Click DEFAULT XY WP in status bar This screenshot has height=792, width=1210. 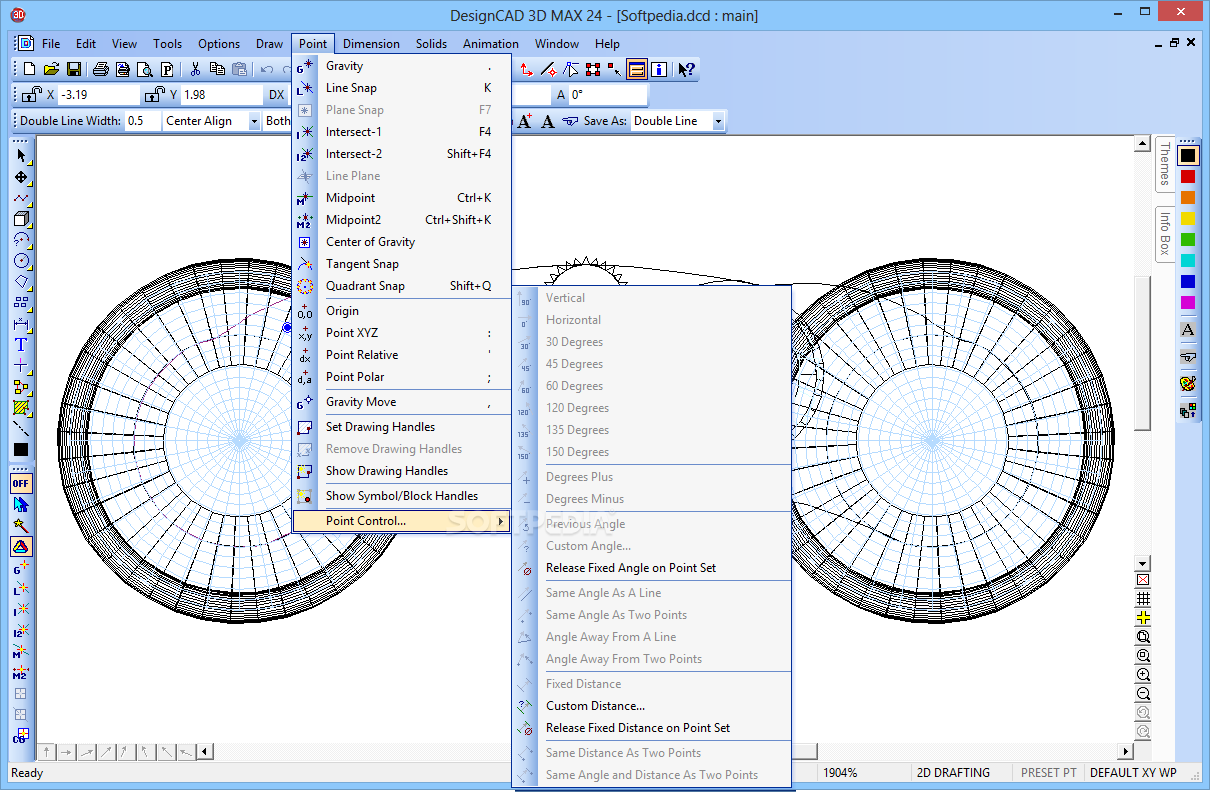coord(1133,773)
